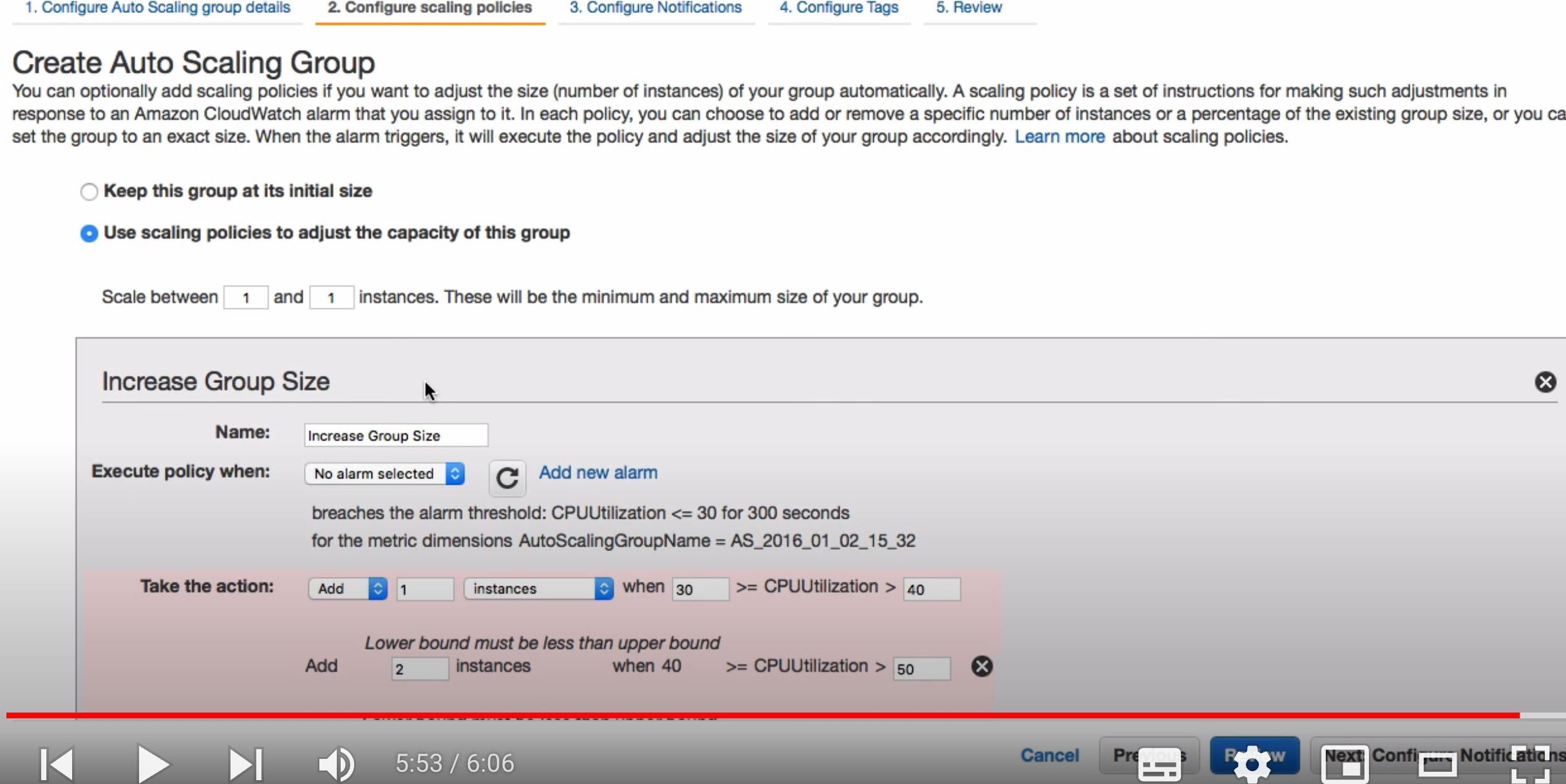This screenshot has width=1566, height=784.
Task: Go to previous video
Action: click(x=57, y=764)
